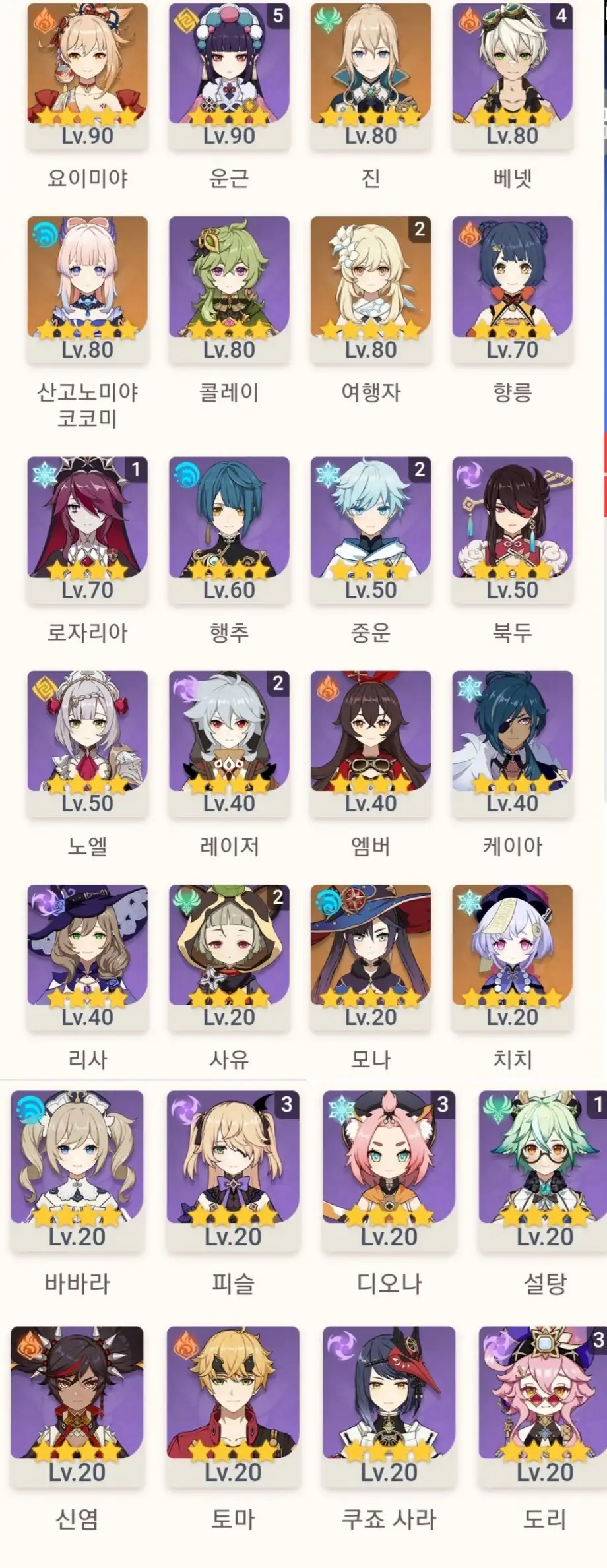Viewport: 607px width, 1568px height.
Task: Click the Lv.20 label under 토마
Action: 233,1471
